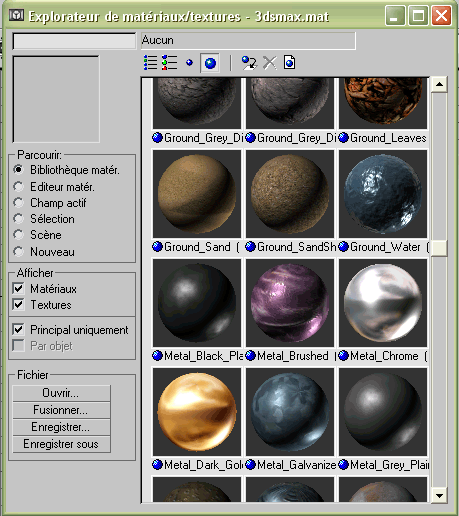Screen dimensions: 459x516
Task: Select View Large Icons button
Action: tap(210, 63)
